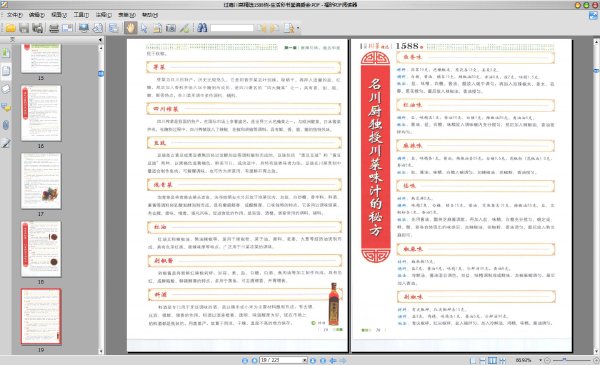Switch to continuous facing layout

point(502,360)
